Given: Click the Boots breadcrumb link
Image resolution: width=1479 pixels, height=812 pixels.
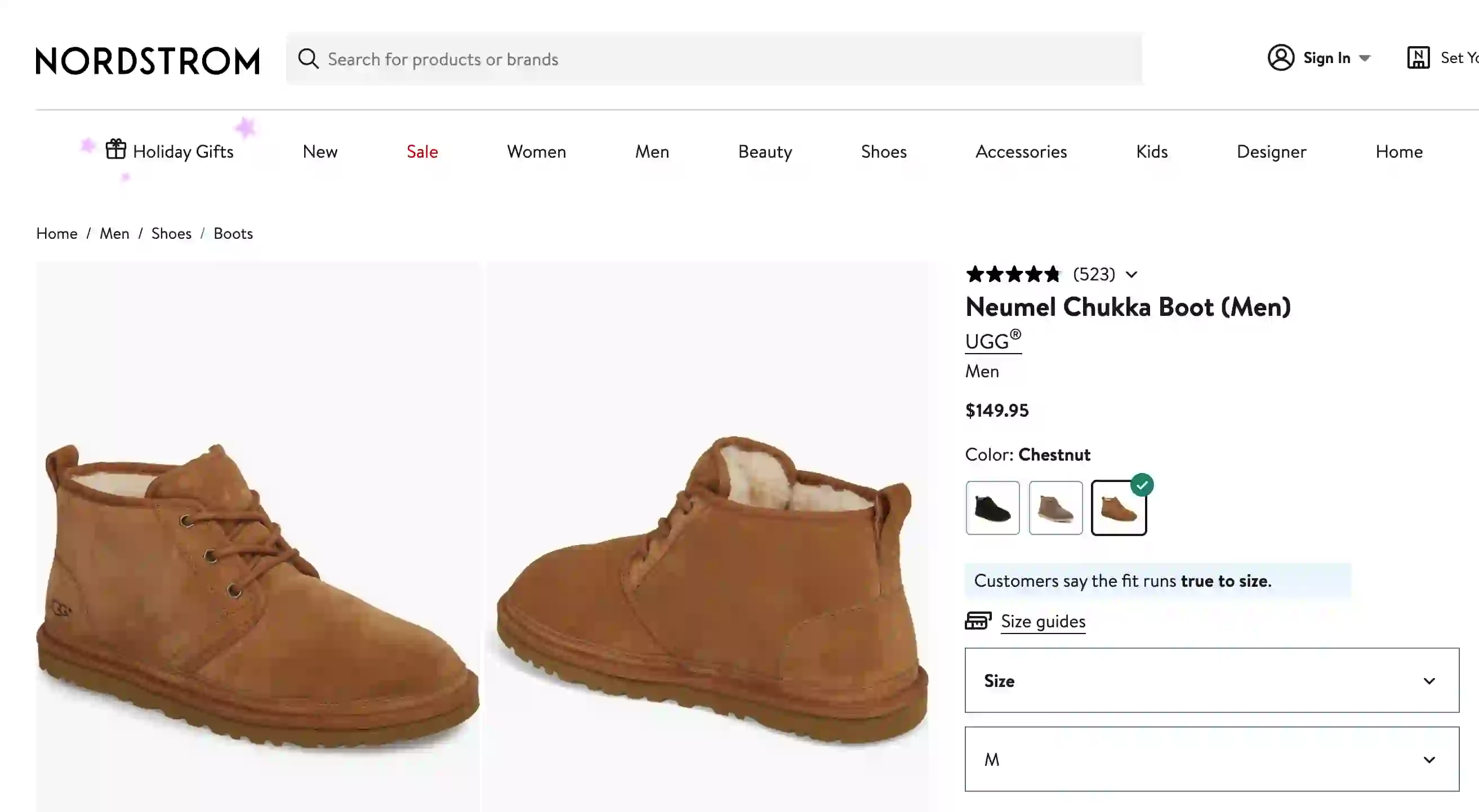Looking at the screenshot, I should tap(233, 233).
